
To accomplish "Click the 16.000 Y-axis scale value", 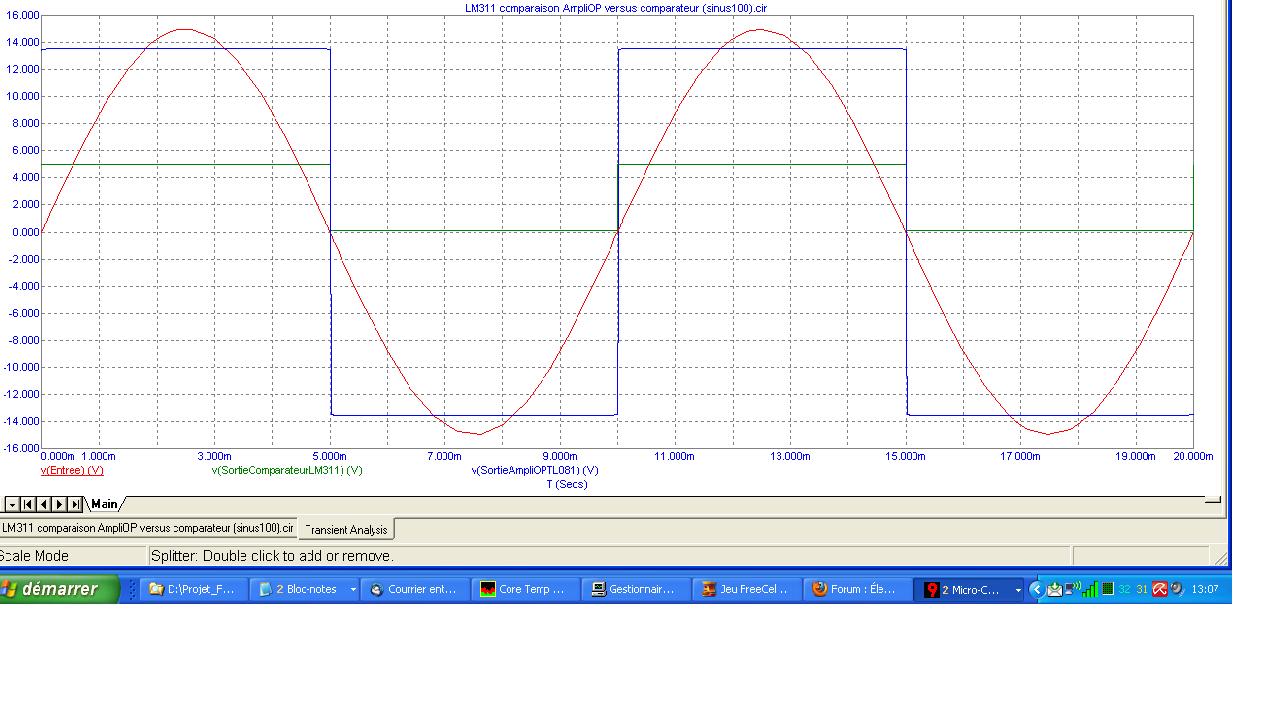I will pyautogui.click(x=22, y=15).
